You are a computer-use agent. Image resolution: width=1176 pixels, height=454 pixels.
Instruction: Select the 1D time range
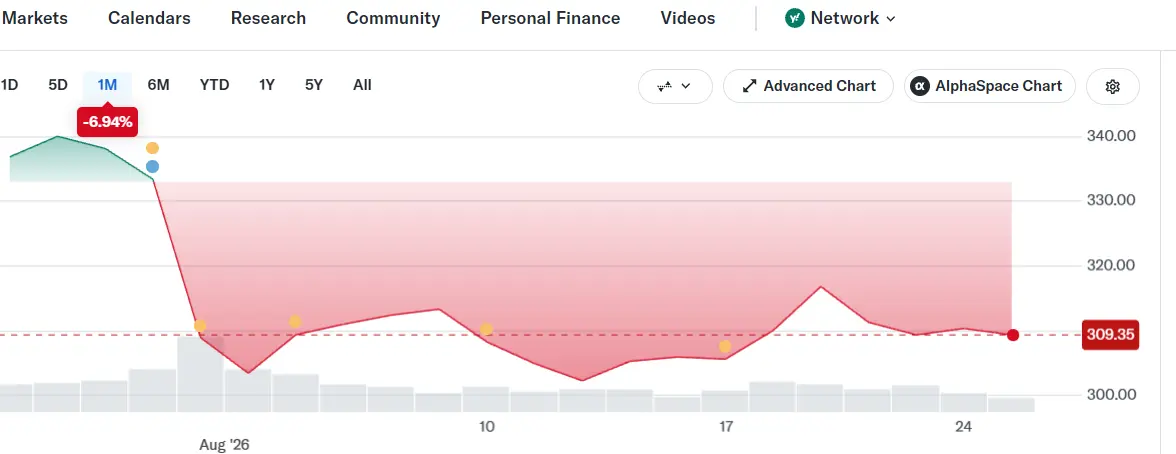tap(9, 85)
